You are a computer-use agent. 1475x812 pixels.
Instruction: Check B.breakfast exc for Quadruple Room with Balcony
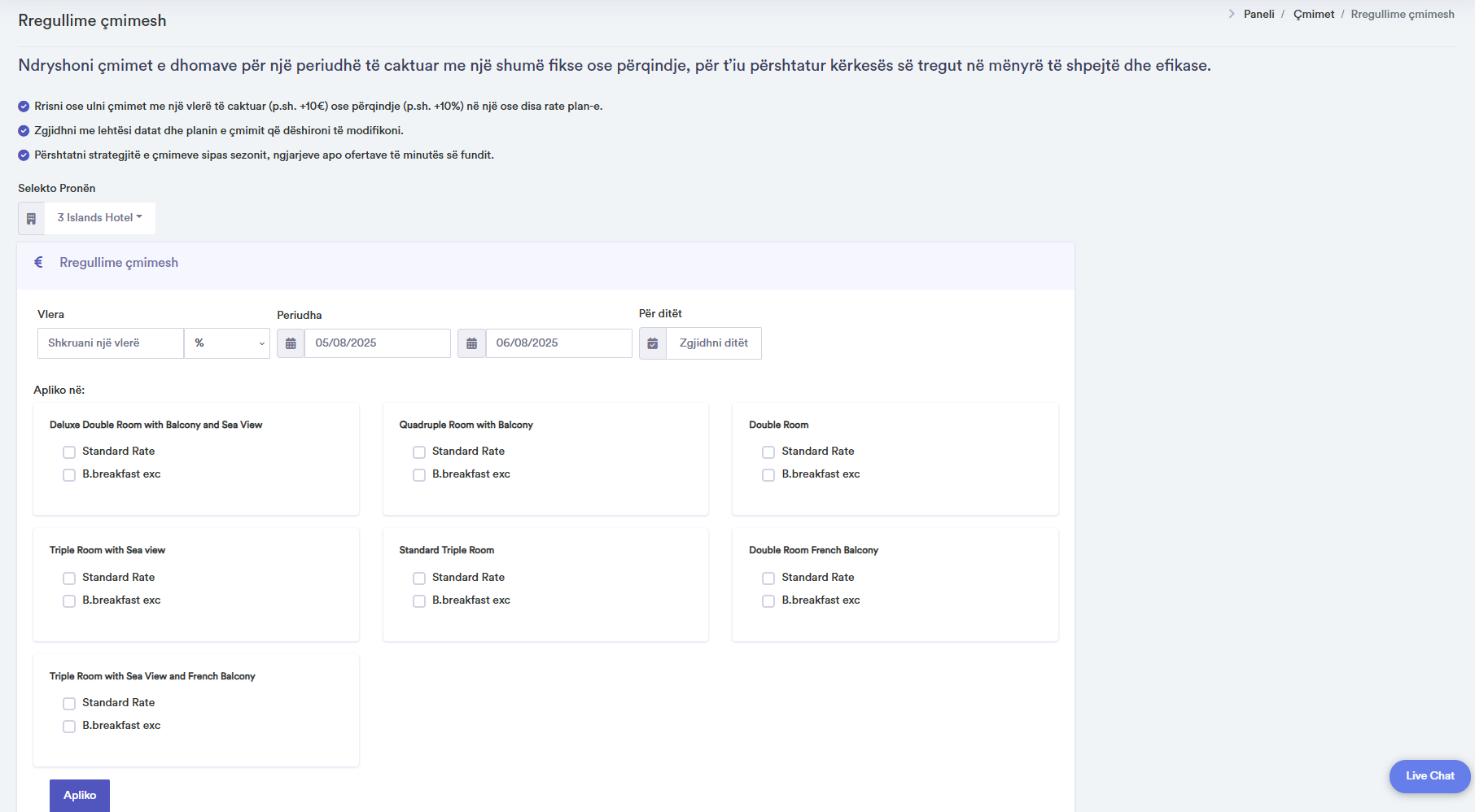point(419,475)
